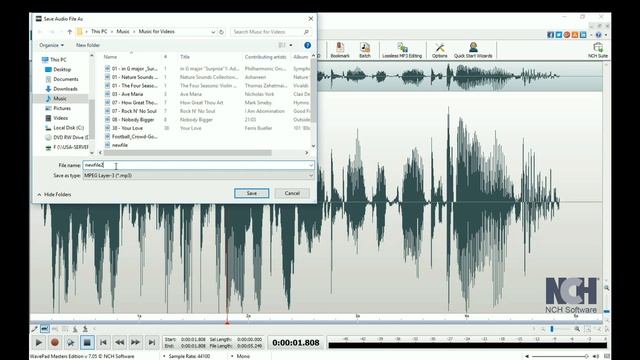The height and width of the screenshot is (360, 640).
Task: Select This PC in navigation pane
Action: (54, 60)
